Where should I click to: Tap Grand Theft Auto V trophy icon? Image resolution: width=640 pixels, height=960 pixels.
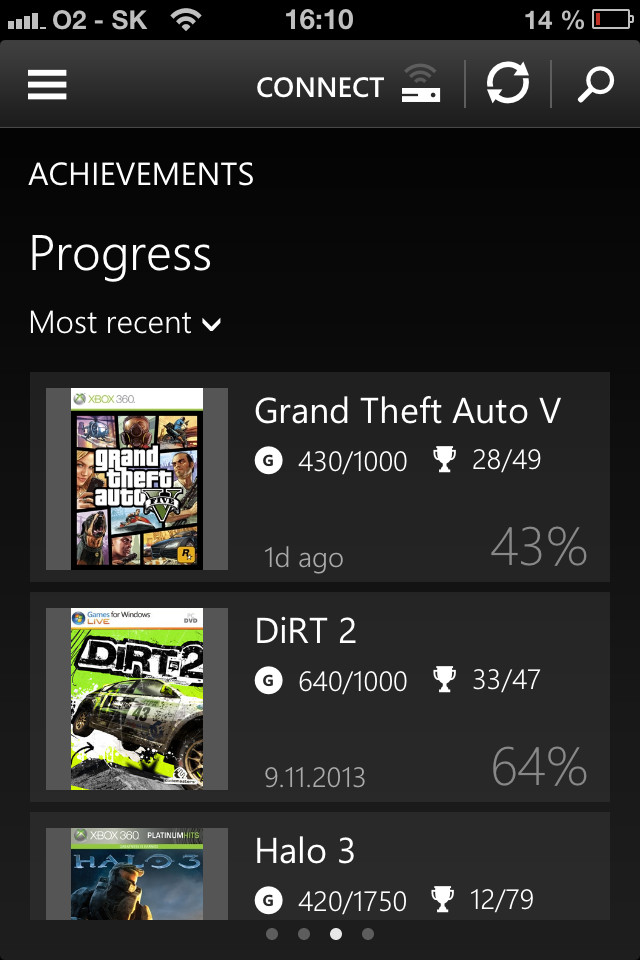coord(444,460)
